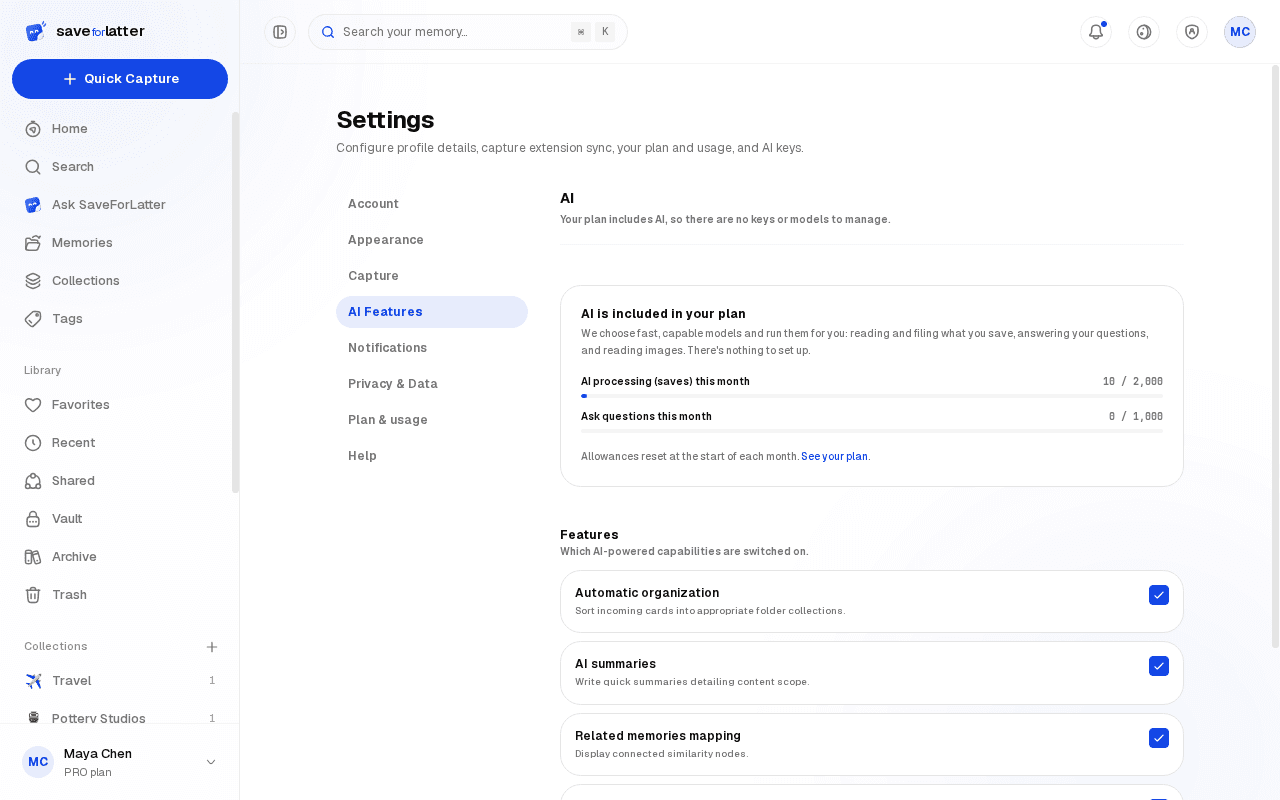
Task: Open the Travel collection
Action: (120, 681)
